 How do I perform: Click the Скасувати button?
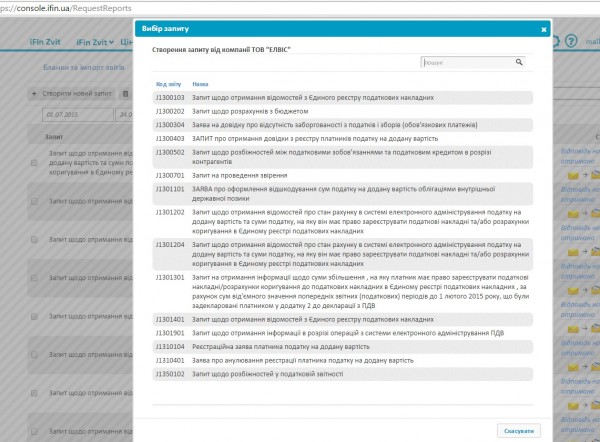click(518, 431)
